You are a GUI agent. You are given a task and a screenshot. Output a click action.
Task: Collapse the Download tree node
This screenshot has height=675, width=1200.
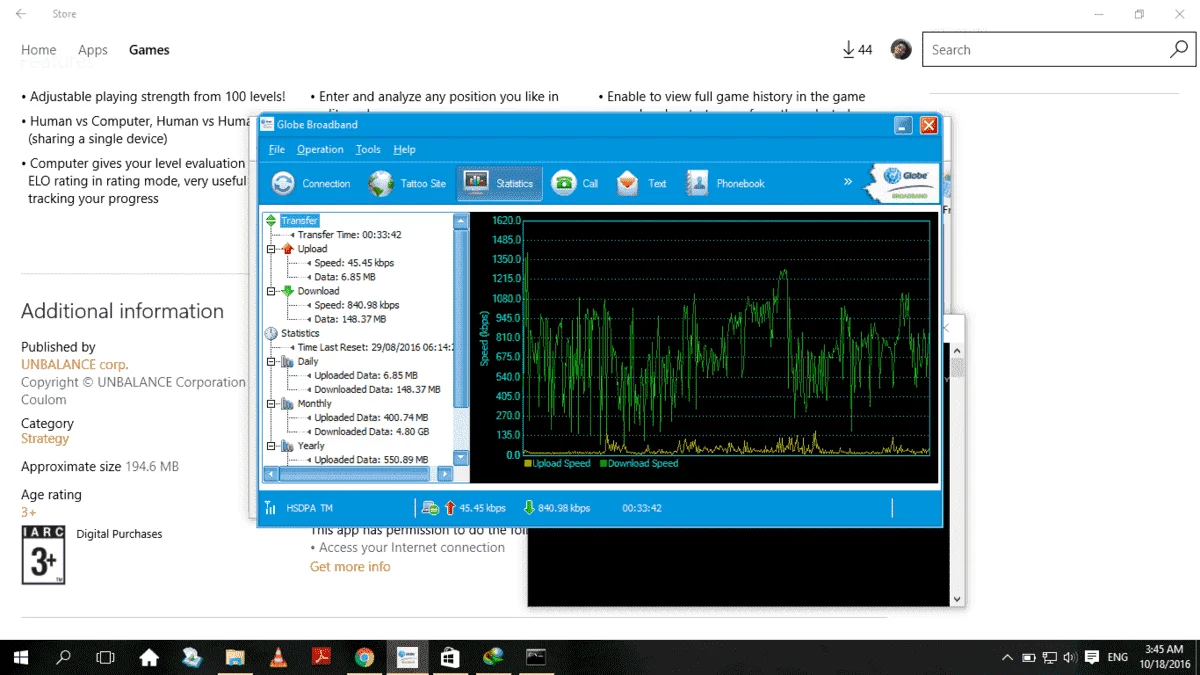272,291
